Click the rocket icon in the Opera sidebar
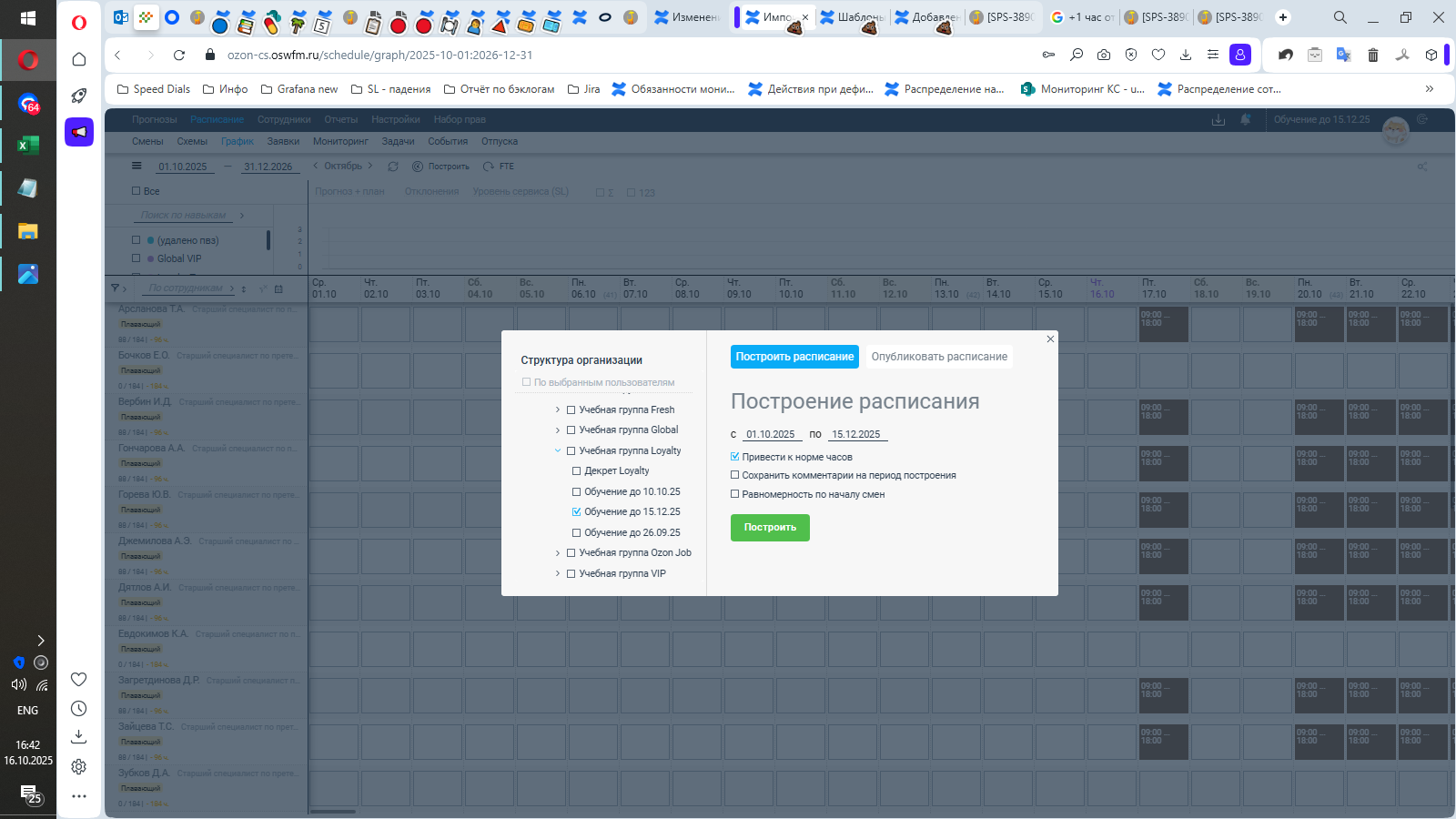The image size is (1456, 819). (x=79, y=96)
